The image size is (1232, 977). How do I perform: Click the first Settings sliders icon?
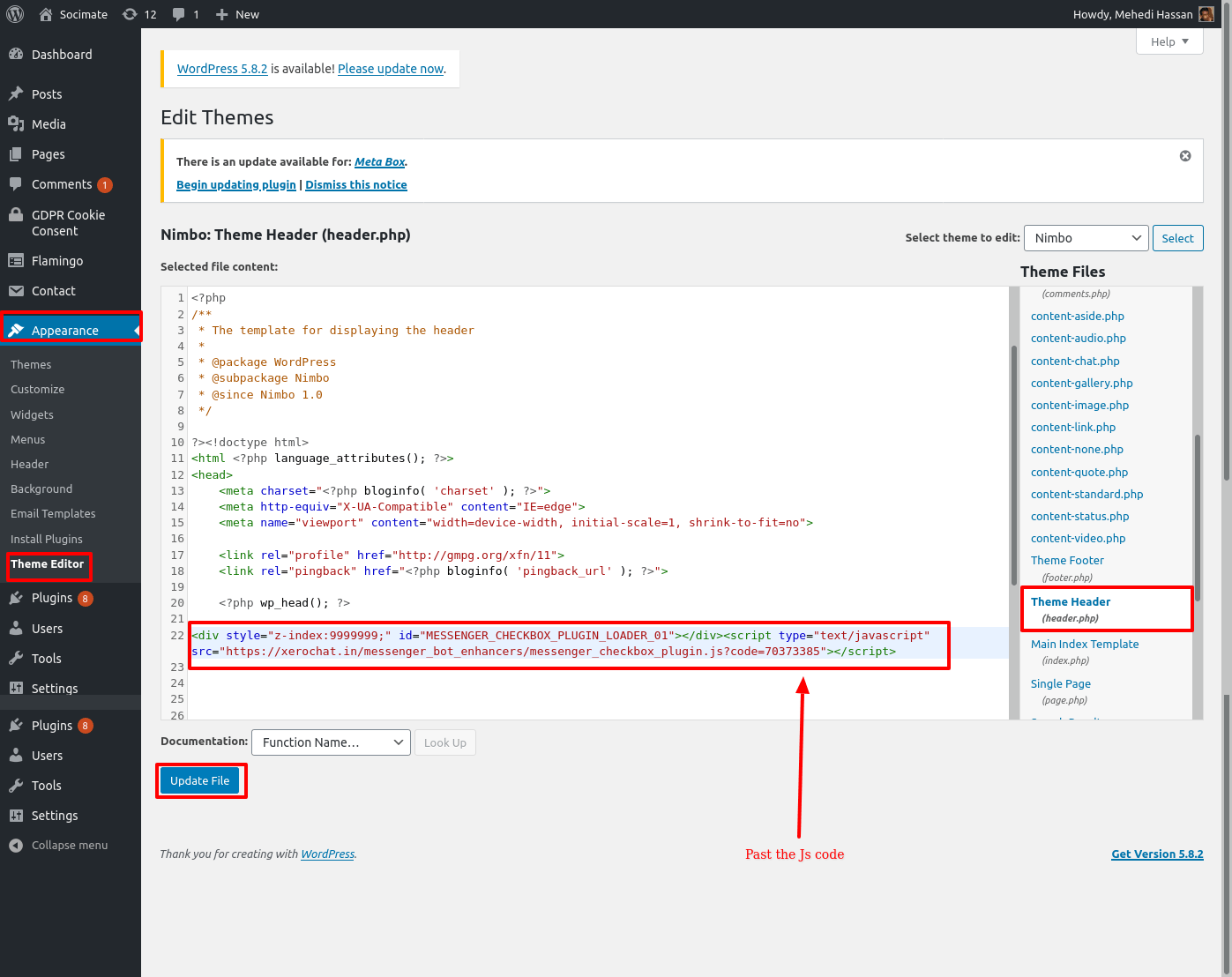(16, 688)
